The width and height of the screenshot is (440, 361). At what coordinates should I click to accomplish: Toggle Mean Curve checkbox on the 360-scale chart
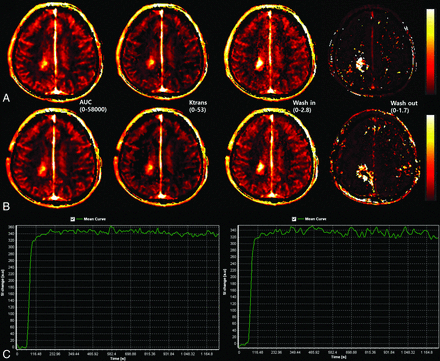[x=72, y=219]
